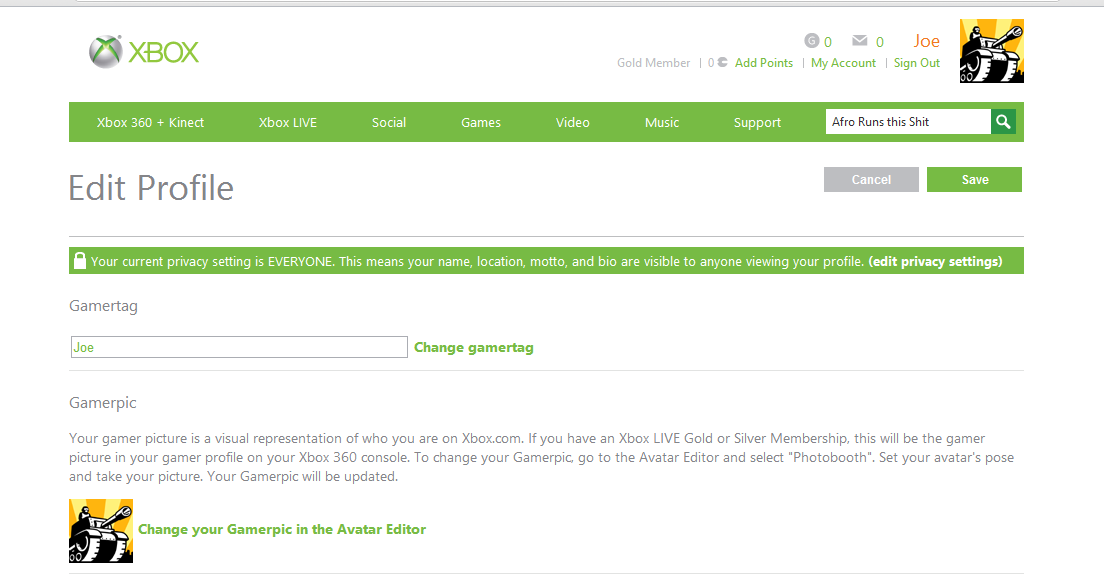Click the Microsoft Points coin icon
Viewport: 1104px width, 575px height.
722,63
